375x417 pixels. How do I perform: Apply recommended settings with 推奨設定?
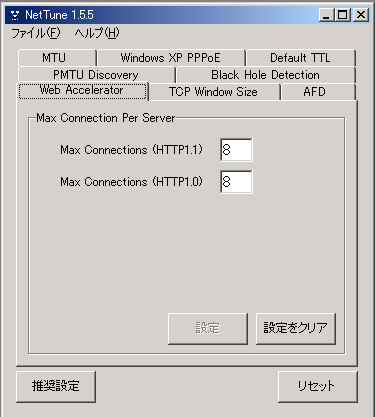pos(56,386)
